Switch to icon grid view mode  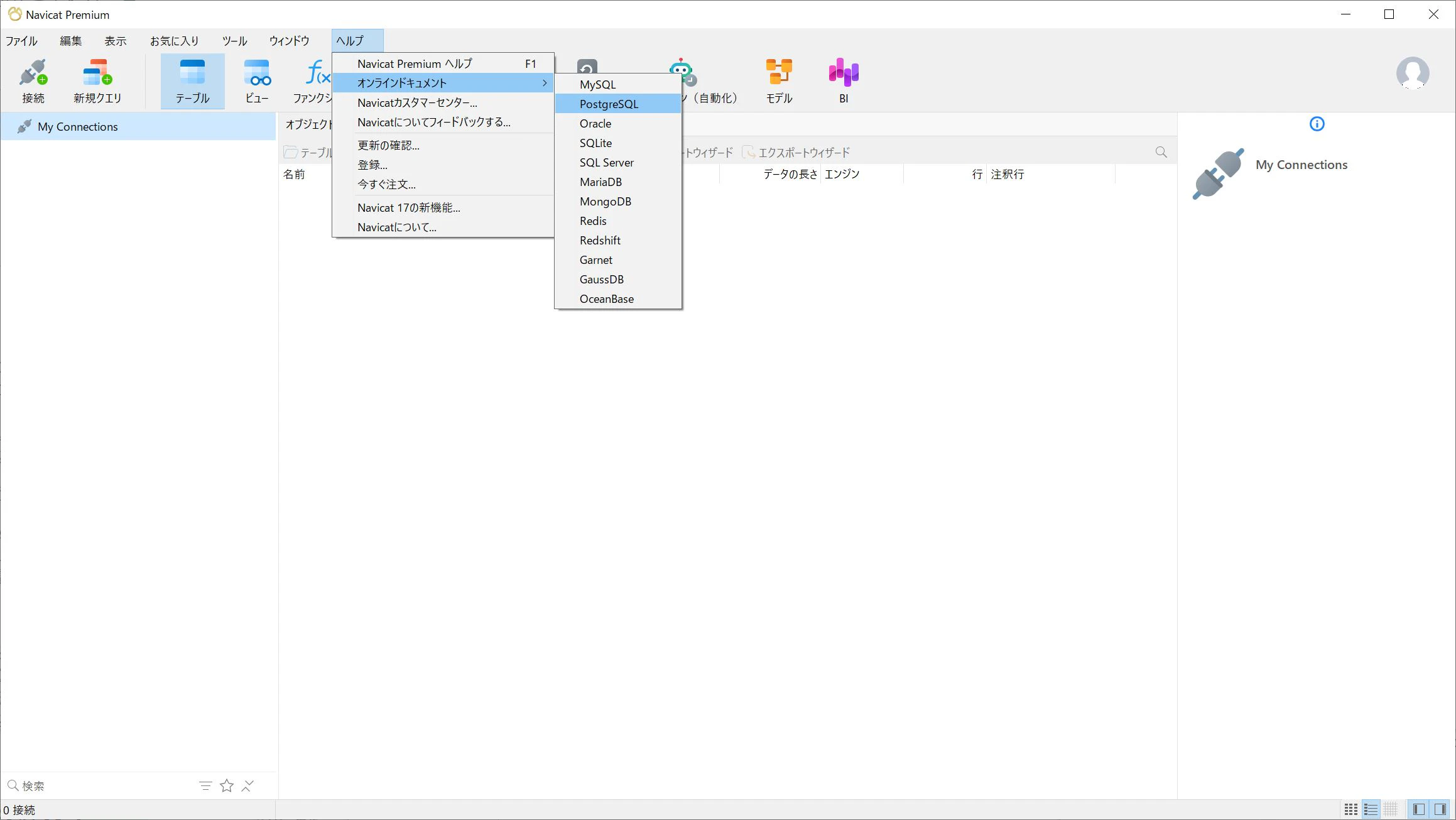click(1350, 809)
